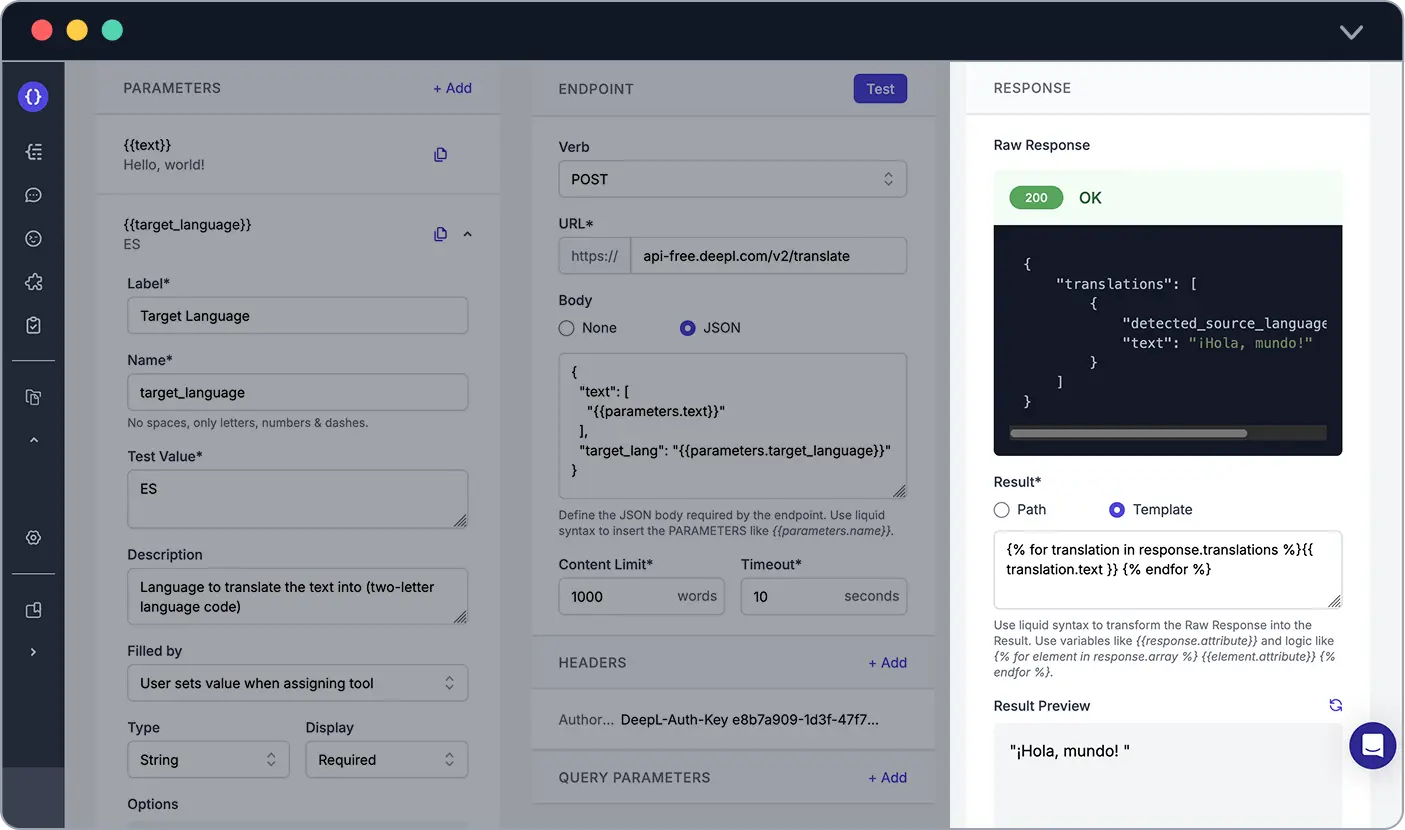Viewport: 1405px width, 830px height.
Task: Open the Display Required dropdown
Action: point(386,760)
